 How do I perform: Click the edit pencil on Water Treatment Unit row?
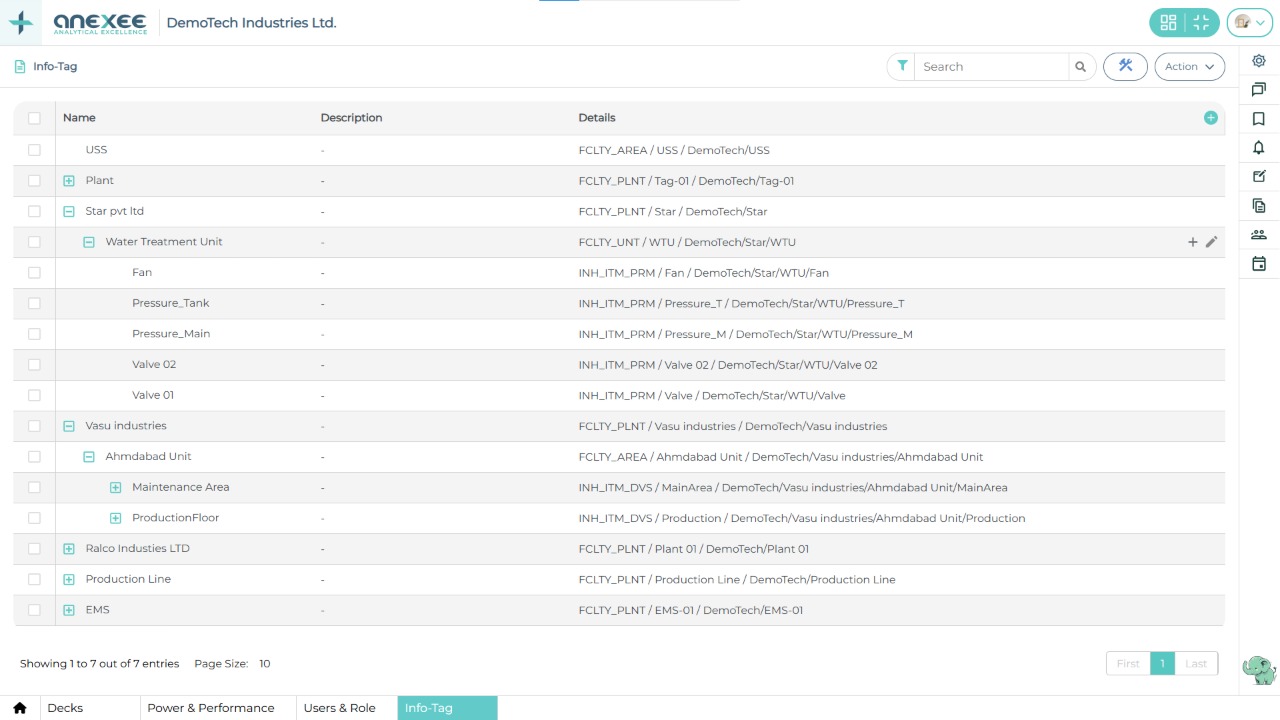(1211, 241)
